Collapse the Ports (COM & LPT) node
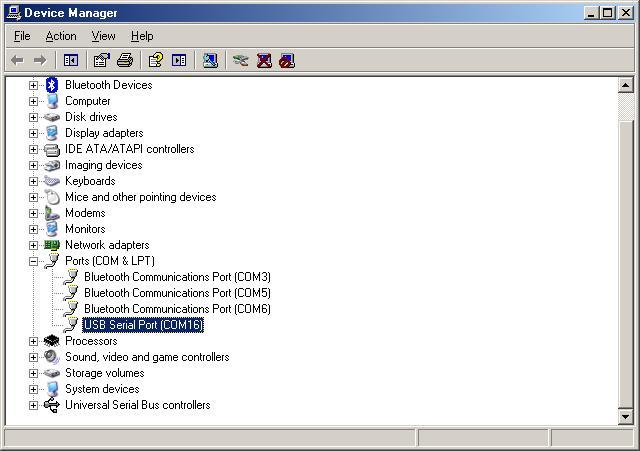The image size is (640, 451). [33, 261]
